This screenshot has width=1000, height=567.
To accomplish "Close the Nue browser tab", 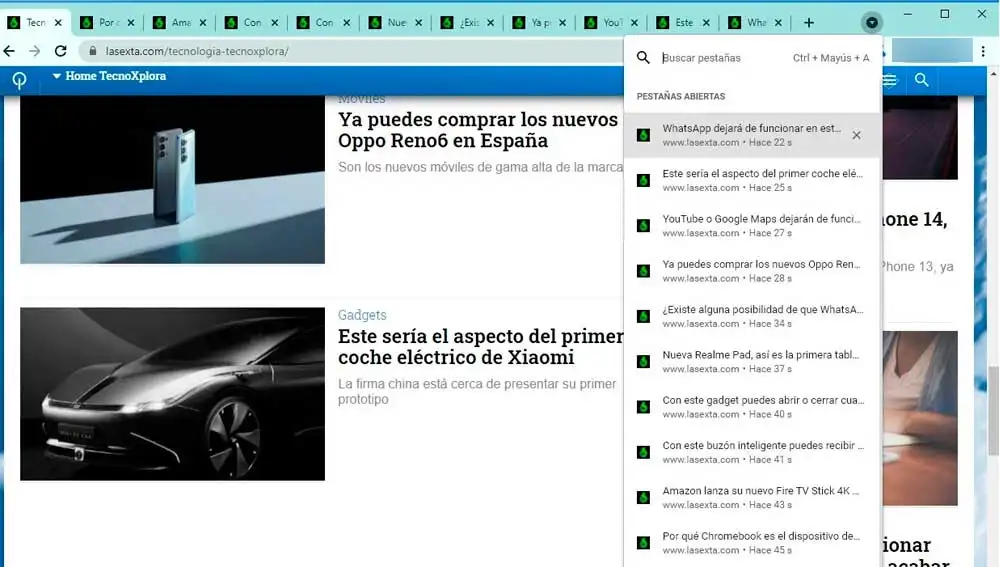I will (418, 23).
